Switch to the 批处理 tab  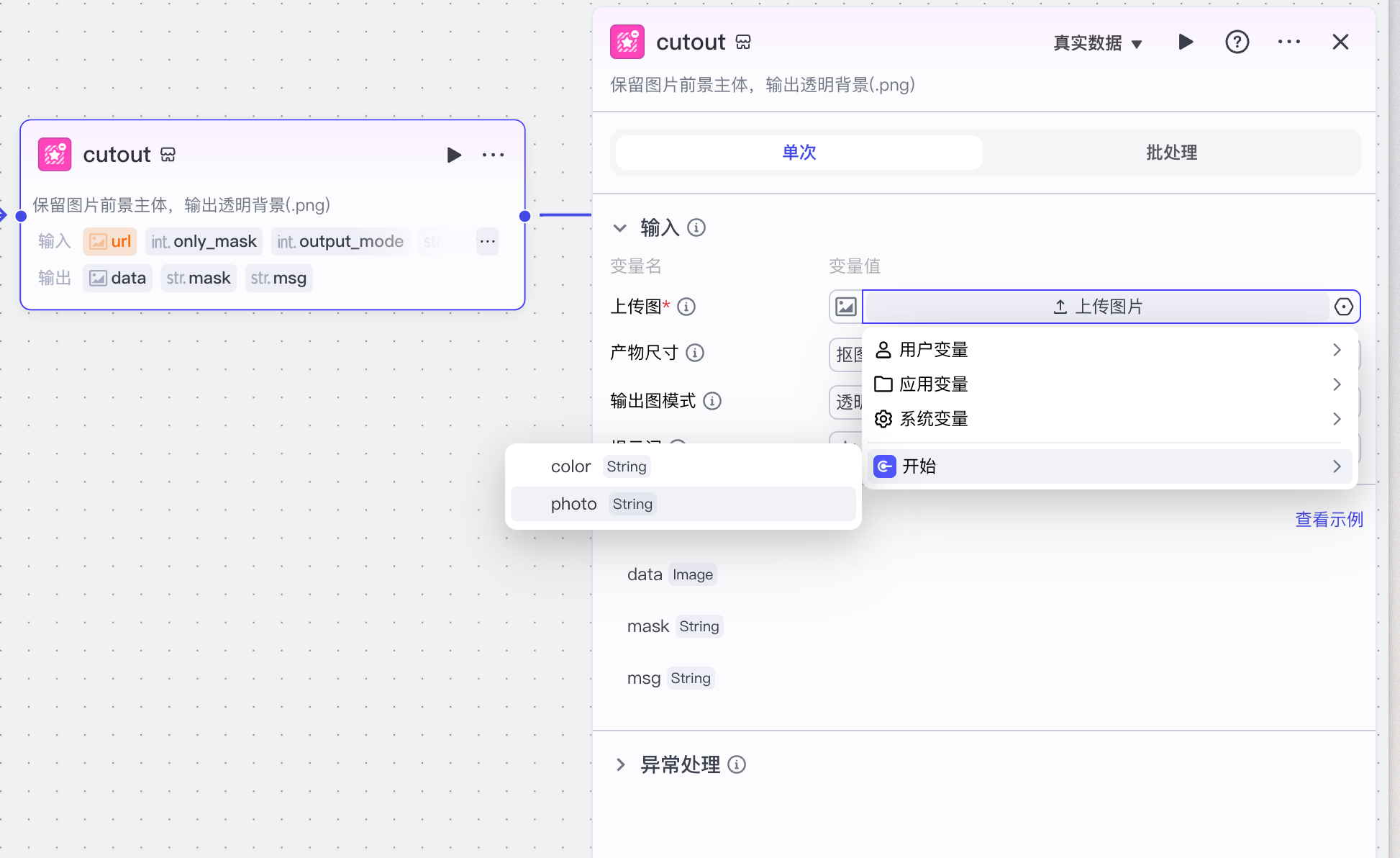pos(1171,153)
